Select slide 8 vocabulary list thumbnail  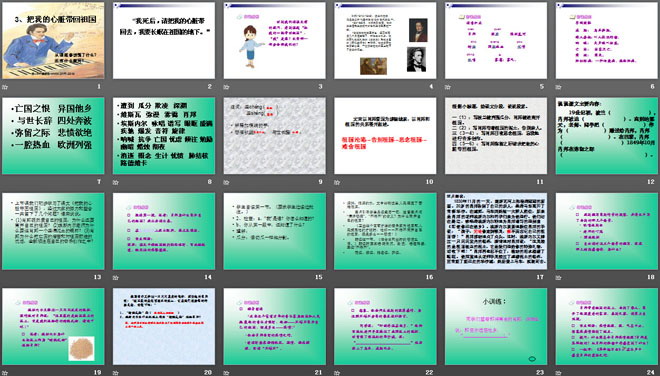click(x=164, y=136)
